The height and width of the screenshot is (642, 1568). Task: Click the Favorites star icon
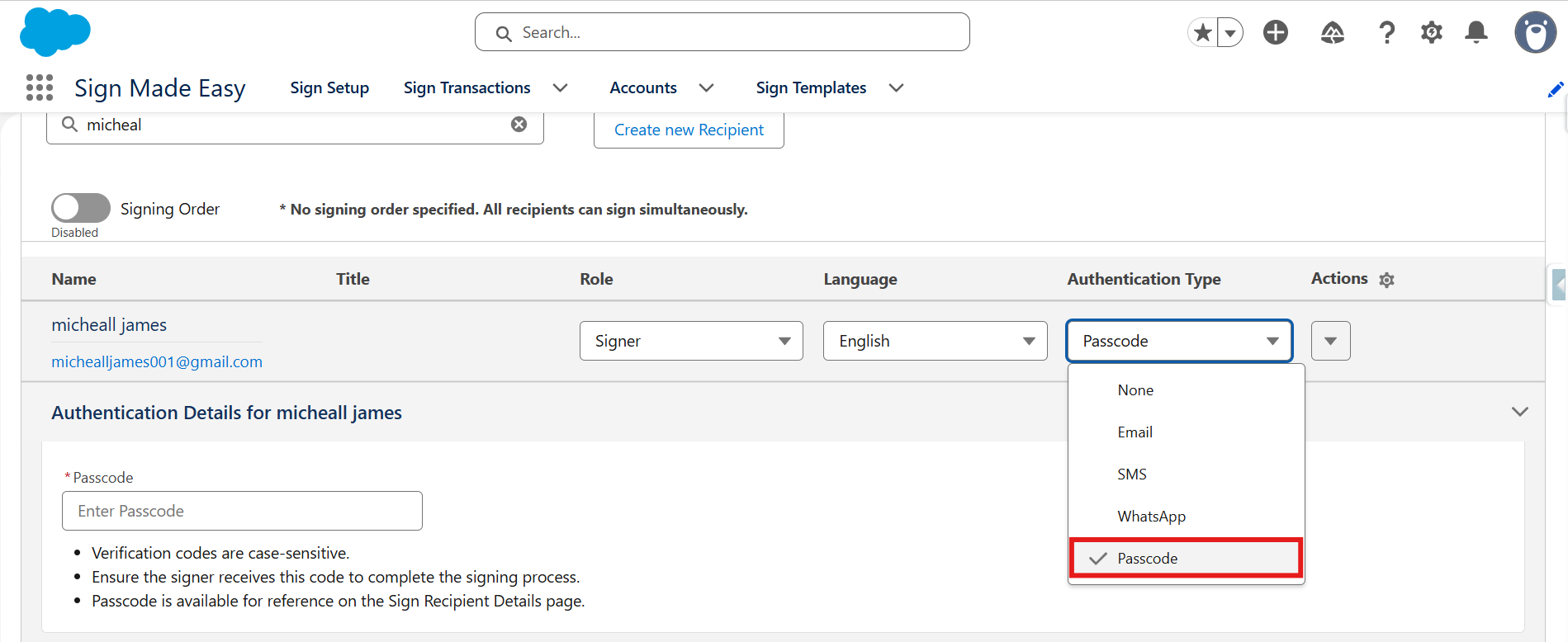(x=1203, y=32)
